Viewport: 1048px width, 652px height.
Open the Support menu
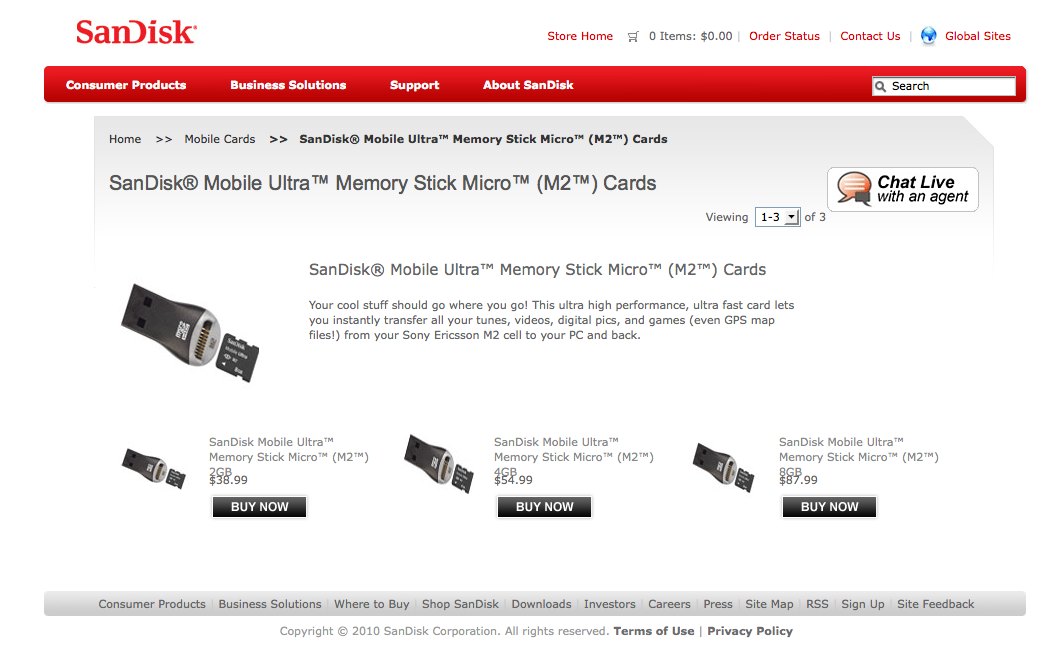[x=414, y=85]
